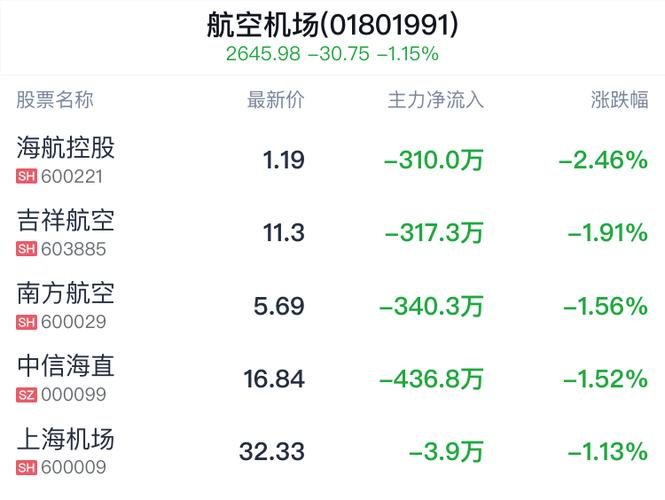Viewport: 665px width, 500px height.
Task: Open the 吉祥航空 stock name
Action: coord(66,221)
